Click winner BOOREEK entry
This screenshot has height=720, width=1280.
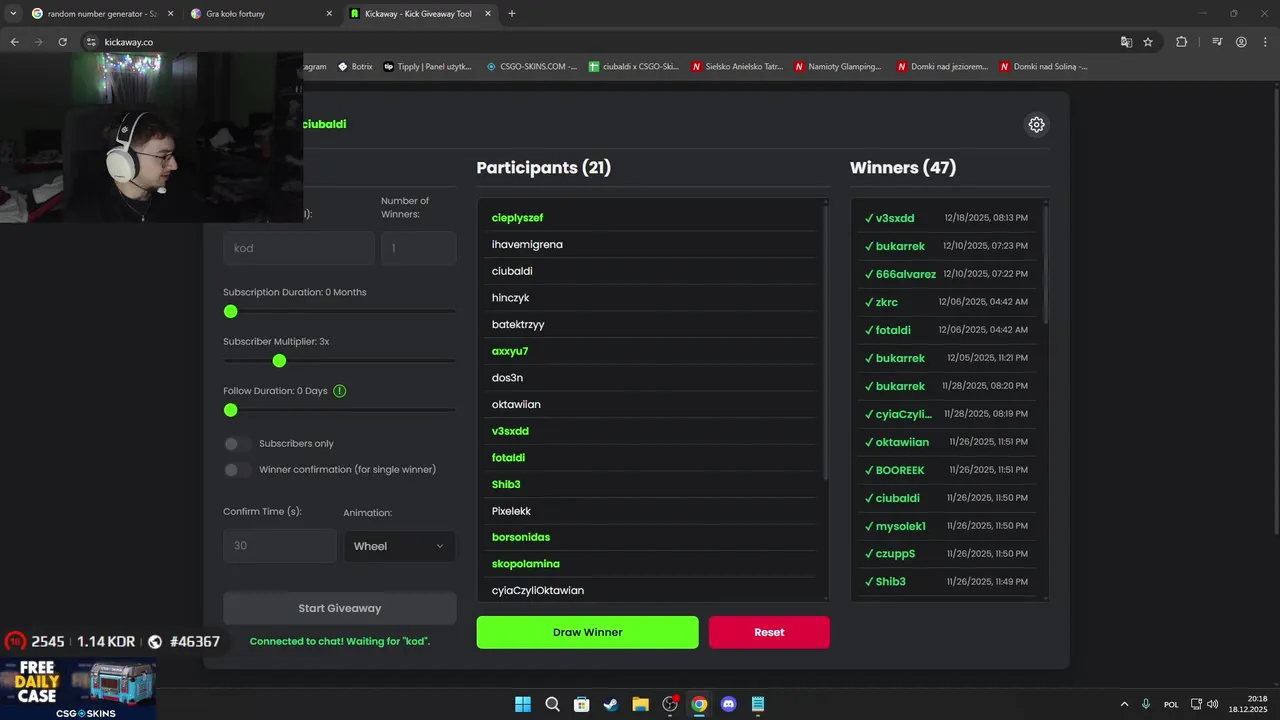946,470
